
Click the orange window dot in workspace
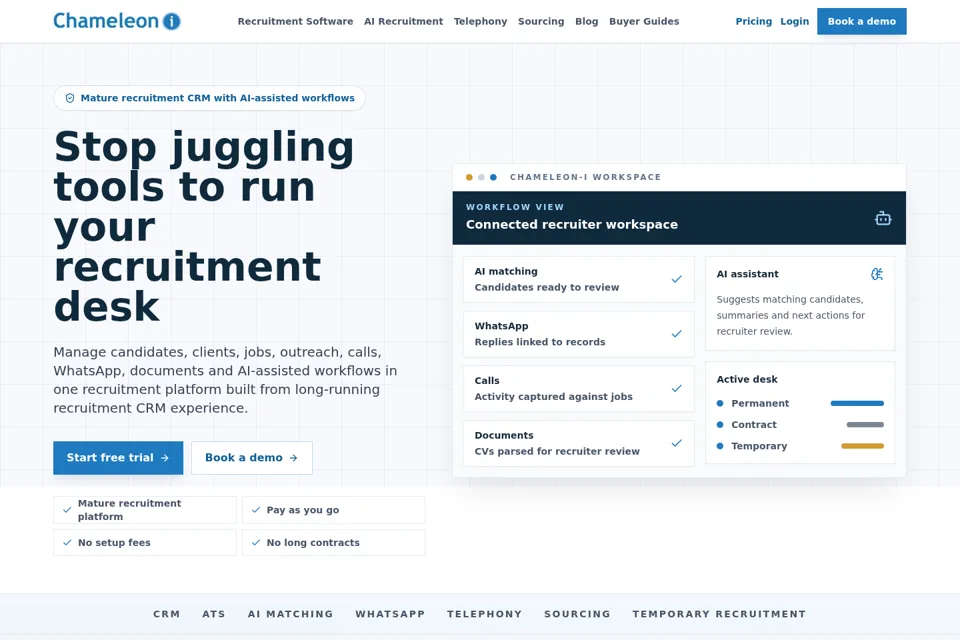click(469, 177)
